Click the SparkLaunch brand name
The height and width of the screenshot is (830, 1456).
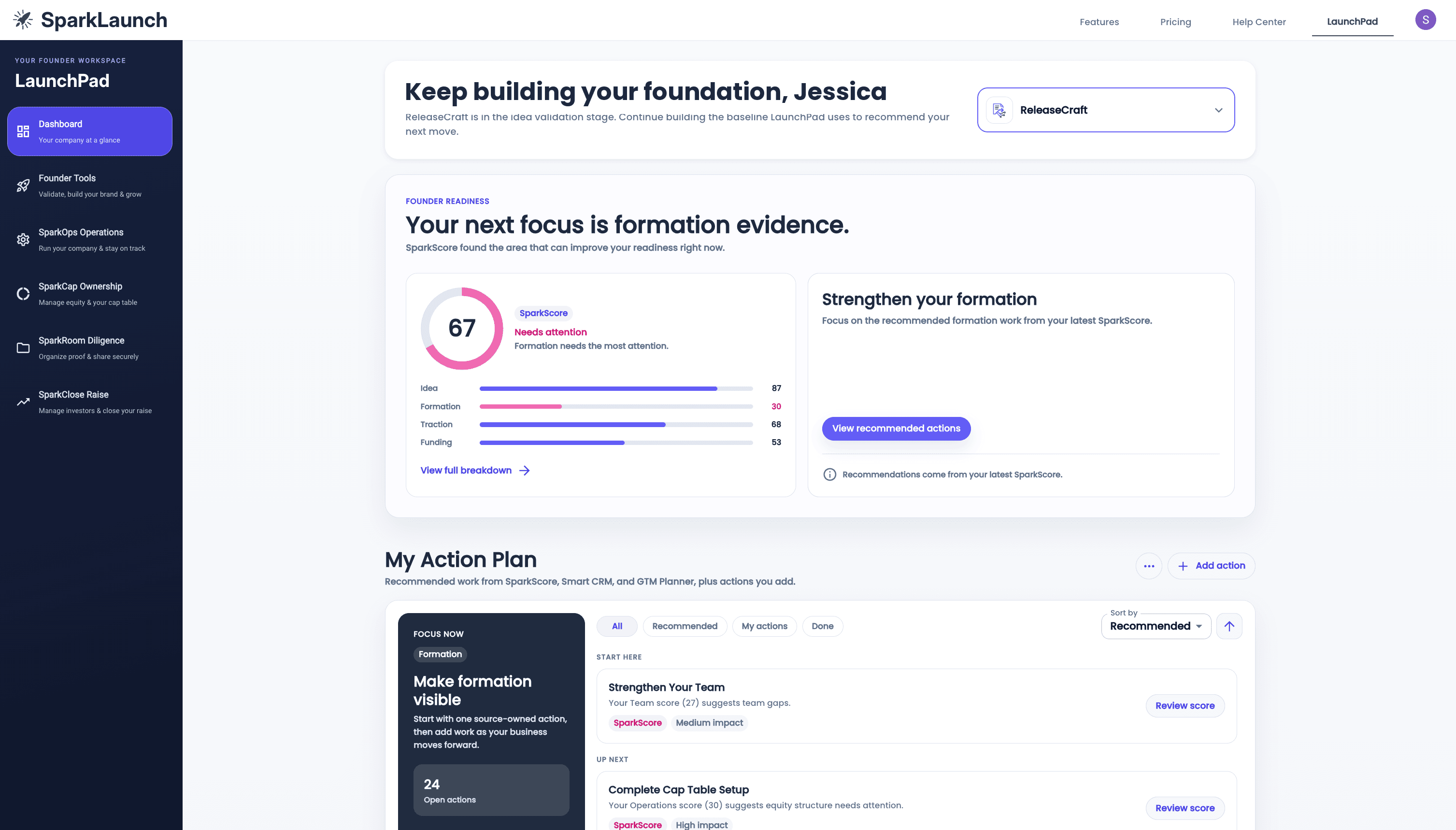point(104,20)
